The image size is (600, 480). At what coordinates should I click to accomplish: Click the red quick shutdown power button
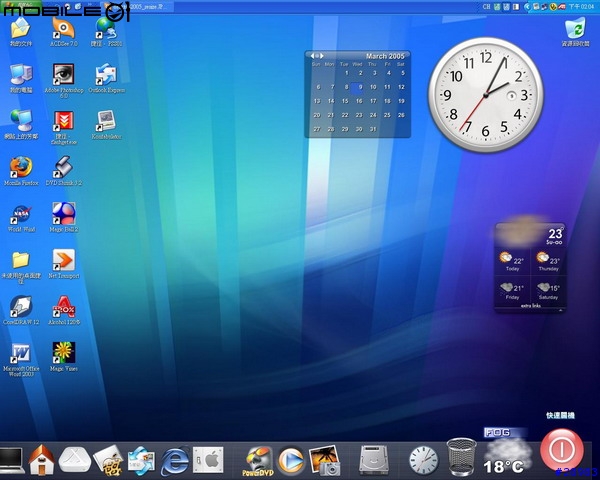[562, 450]
